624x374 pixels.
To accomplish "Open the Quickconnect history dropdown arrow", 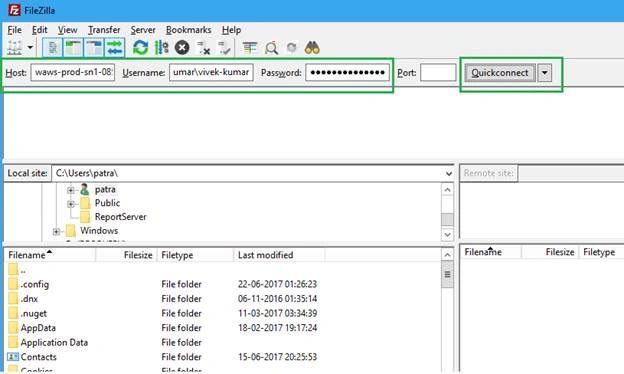I will click(x=544, y=73).
